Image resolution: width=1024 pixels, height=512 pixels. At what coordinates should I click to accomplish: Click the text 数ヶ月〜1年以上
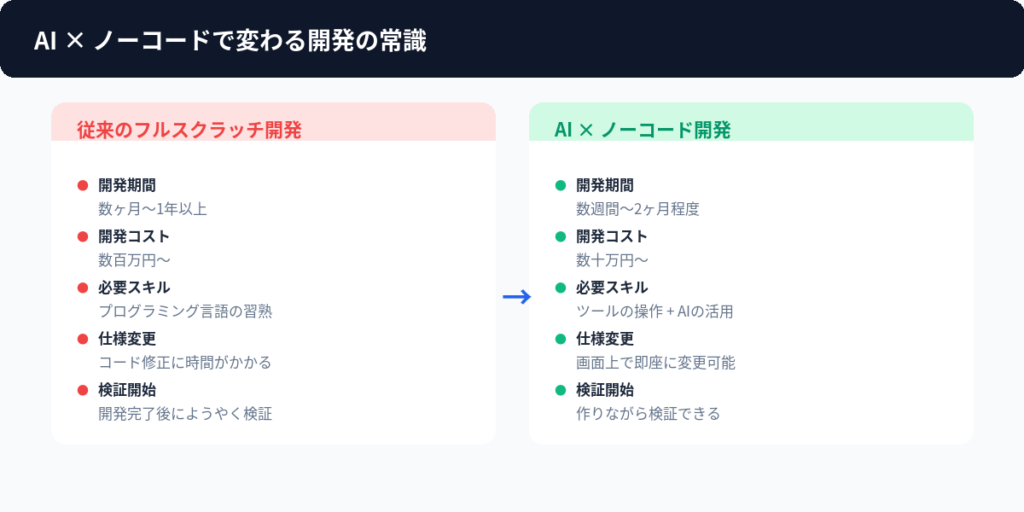tap(152, 209)
